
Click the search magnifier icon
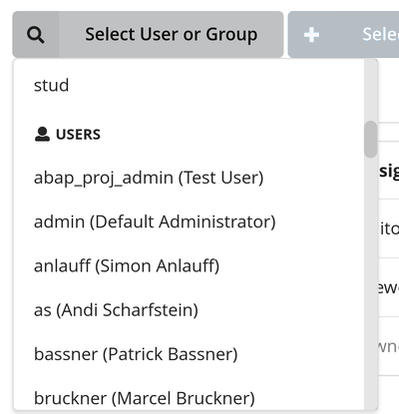[36, 35]
